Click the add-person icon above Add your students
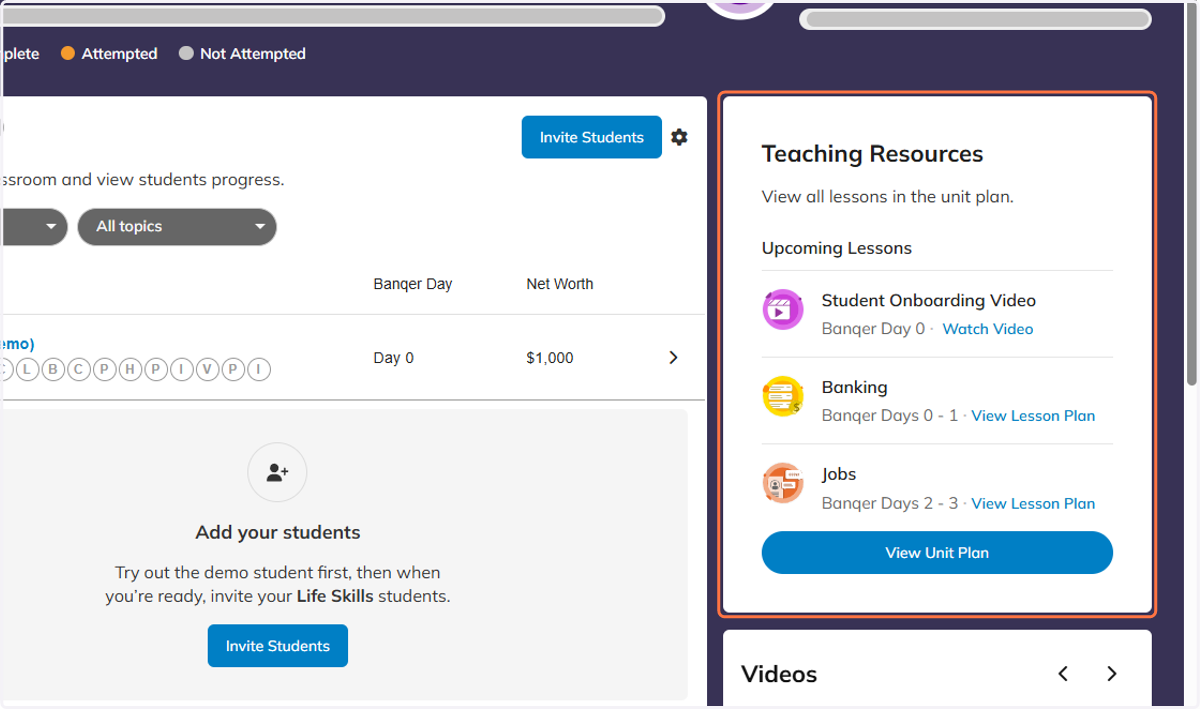The height and width of the screenshot is (709, 1200). 277,473
